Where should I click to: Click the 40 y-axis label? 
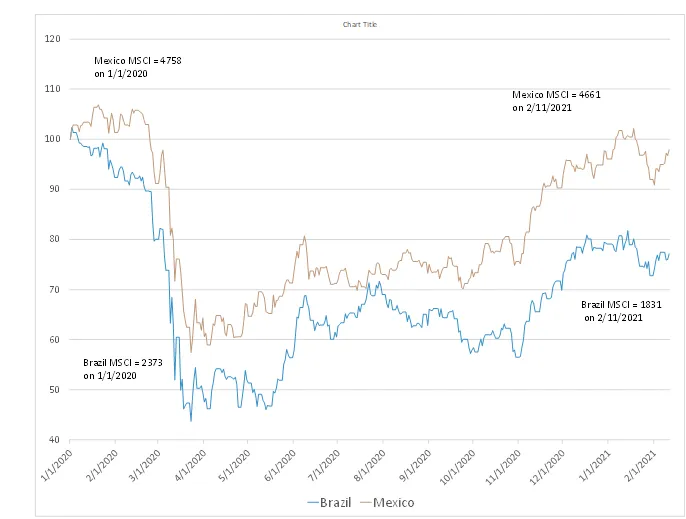(x=55, y=440)
